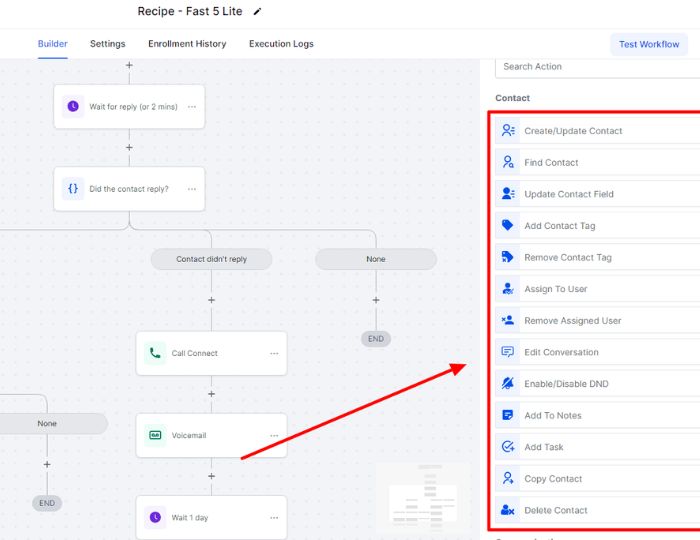Image resolution: width=700 pixels, height=540 pixels.
Task: Click the Add Contact Tag icon
Action: 508,226
